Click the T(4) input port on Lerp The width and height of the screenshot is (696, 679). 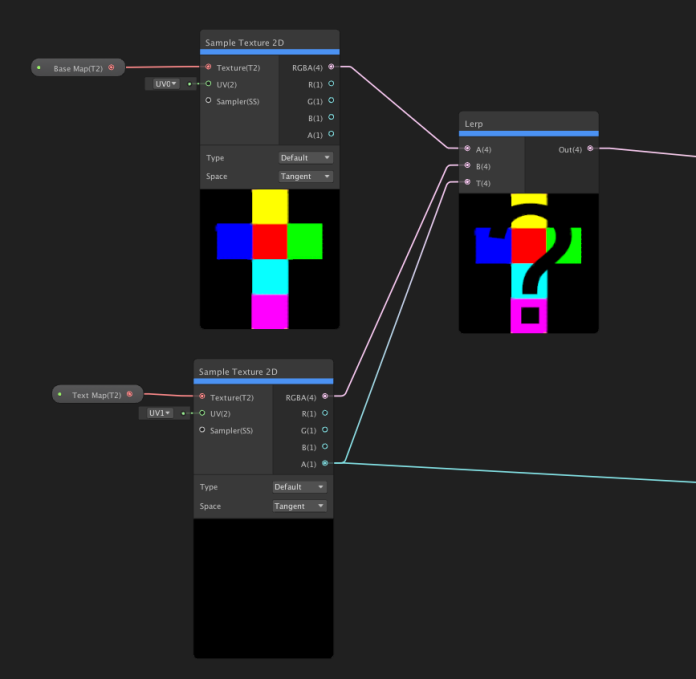coord(467,182)
